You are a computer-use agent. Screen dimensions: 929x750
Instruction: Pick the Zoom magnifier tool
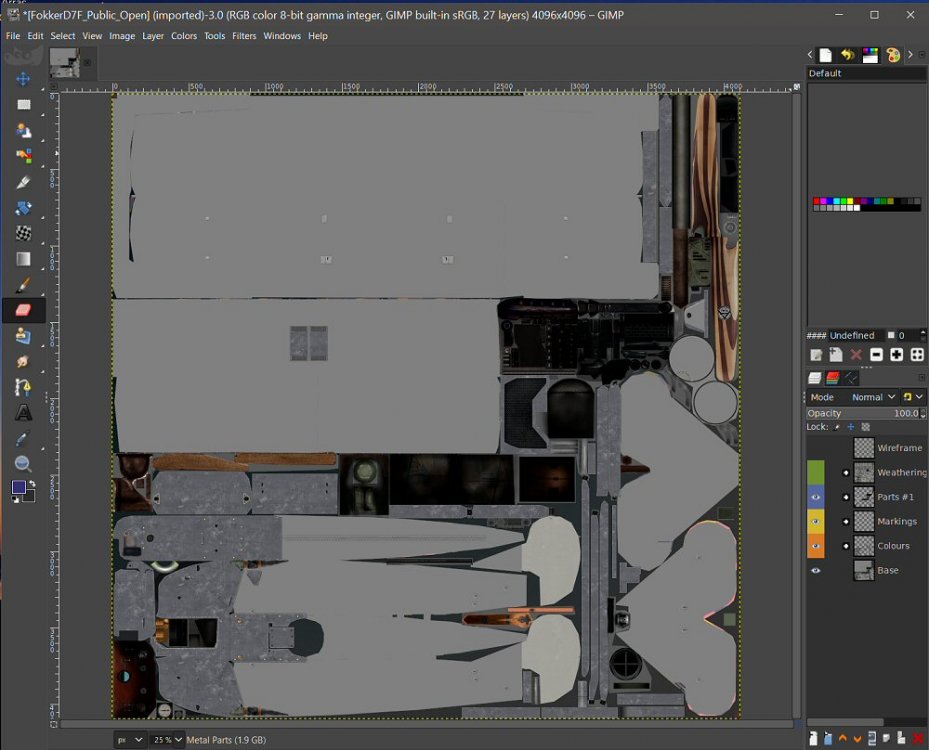(x=23, y=464)
